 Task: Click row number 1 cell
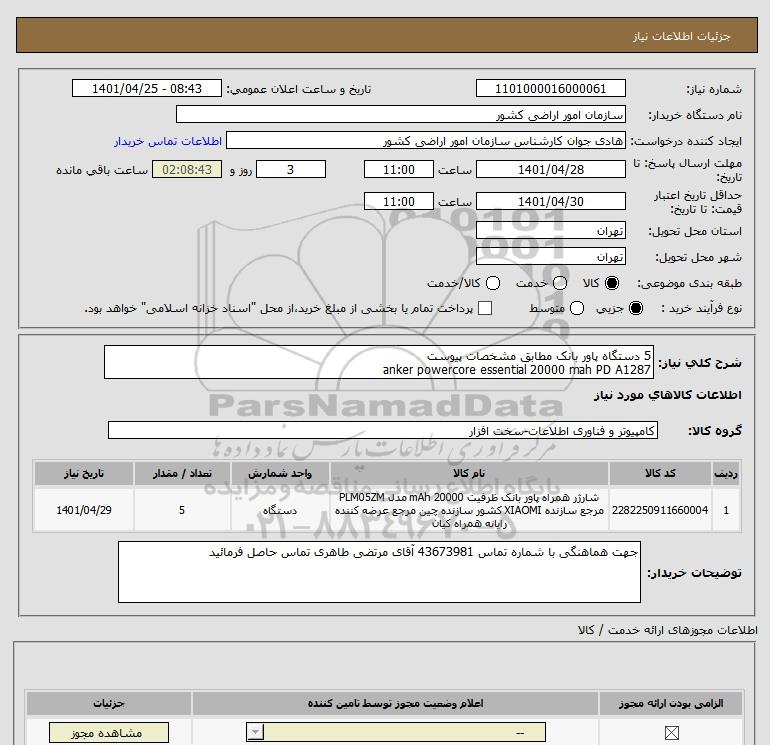(726, 510)
